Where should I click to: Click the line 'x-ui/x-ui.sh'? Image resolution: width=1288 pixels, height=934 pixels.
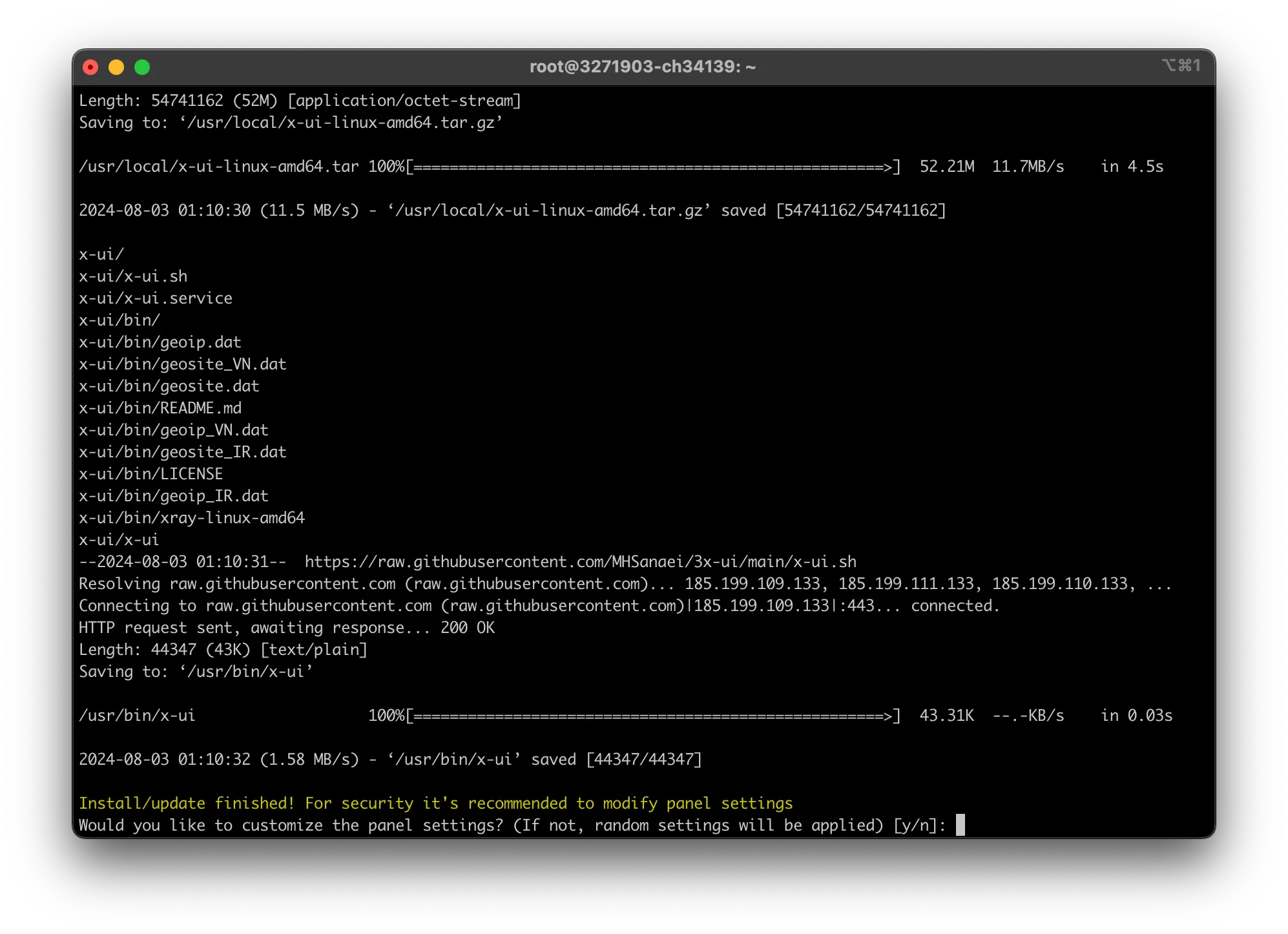point(133,276)
